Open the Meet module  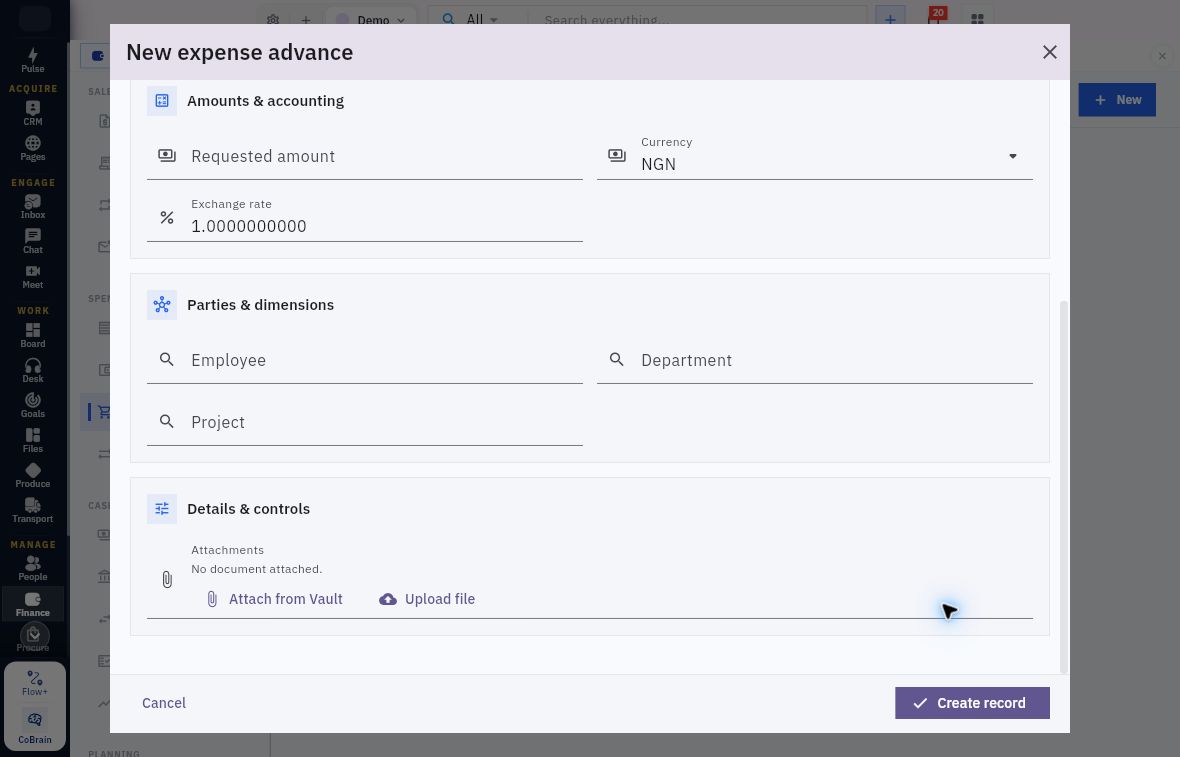(x=32, y=276)
